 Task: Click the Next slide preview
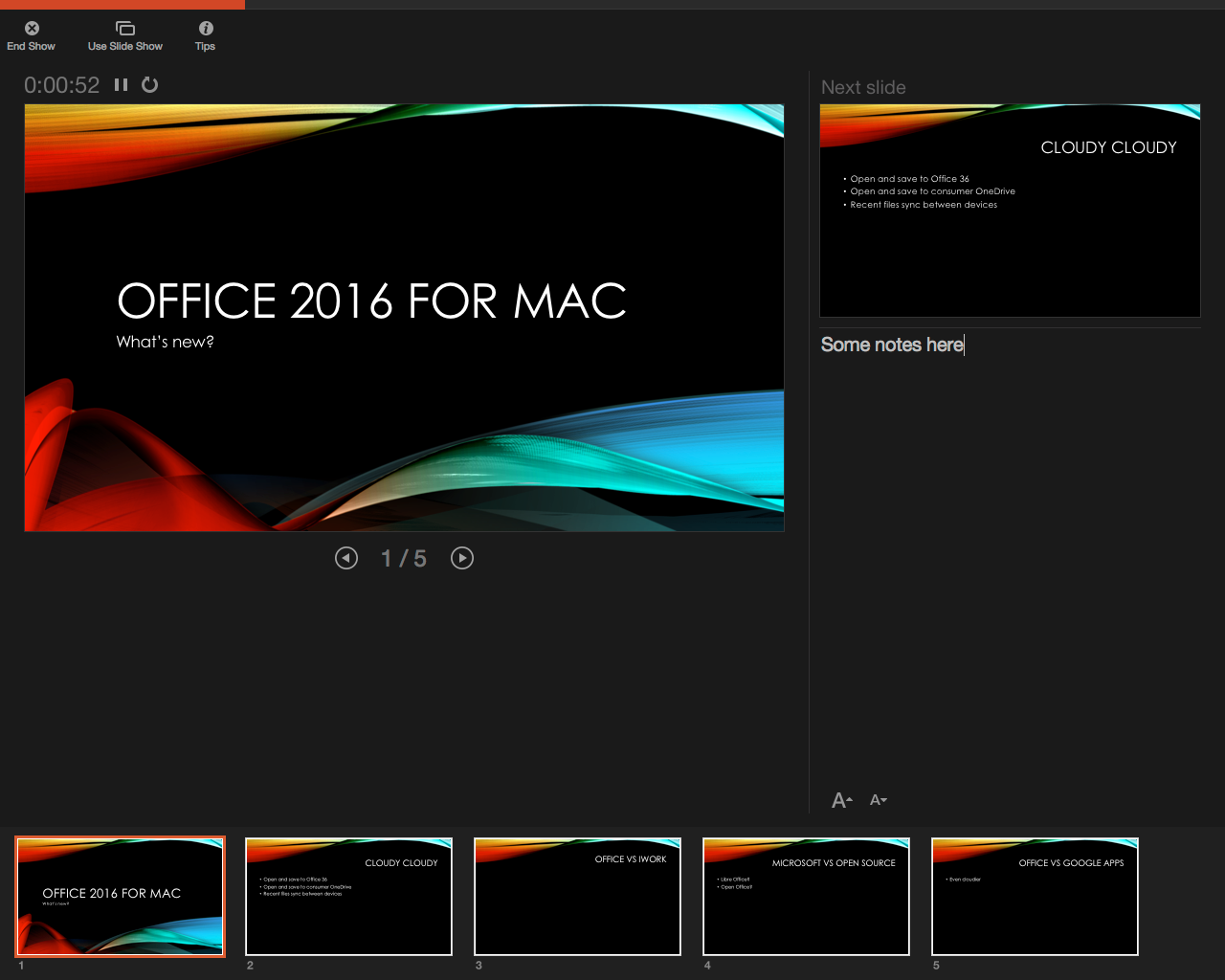point(1010,211)
